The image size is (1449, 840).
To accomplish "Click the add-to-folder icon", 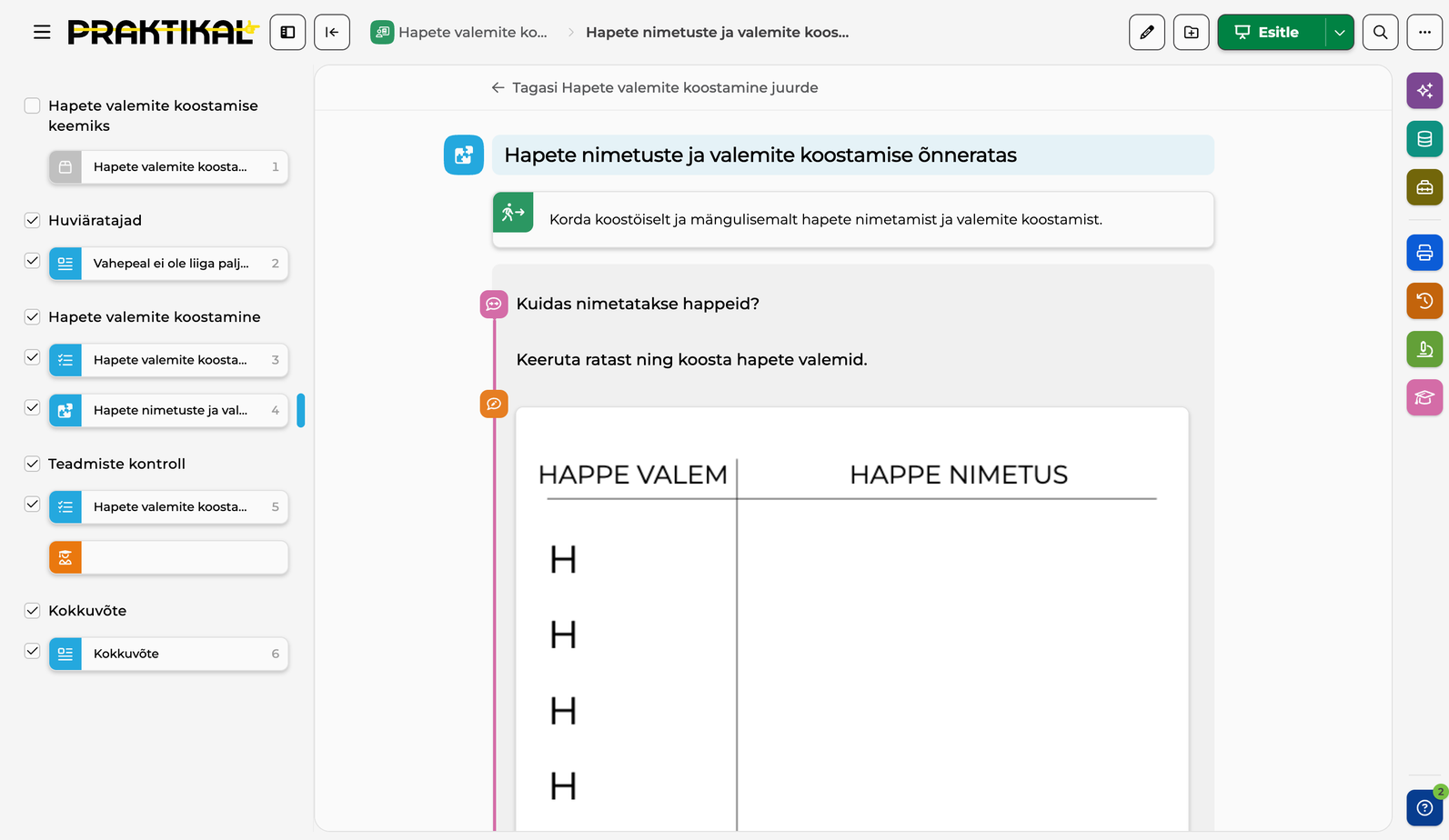I will point(1192,33).
